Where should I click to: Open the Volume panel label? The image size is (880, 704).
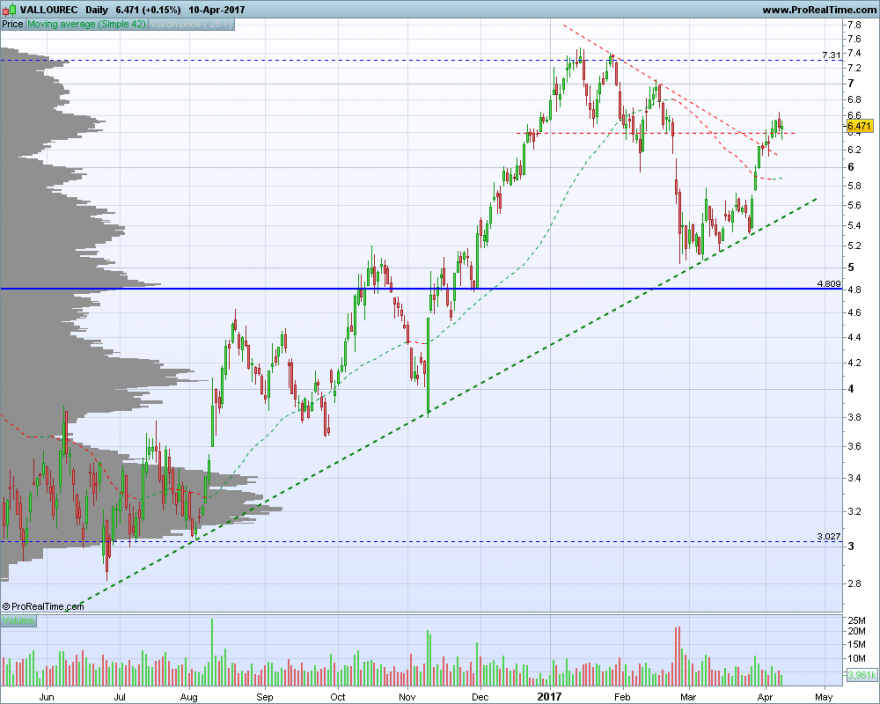(18, 620)
